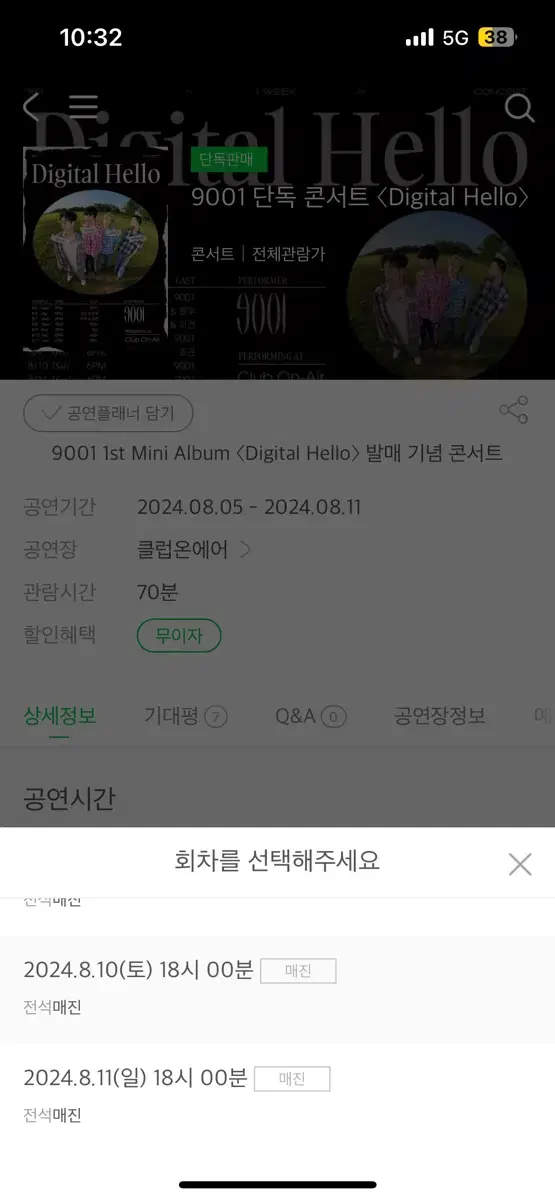The width and height of the screenshot is (555, 1200).
Task: Switch to the 기대평 tab
Action: pyautogui.click(x=186, y=715)
